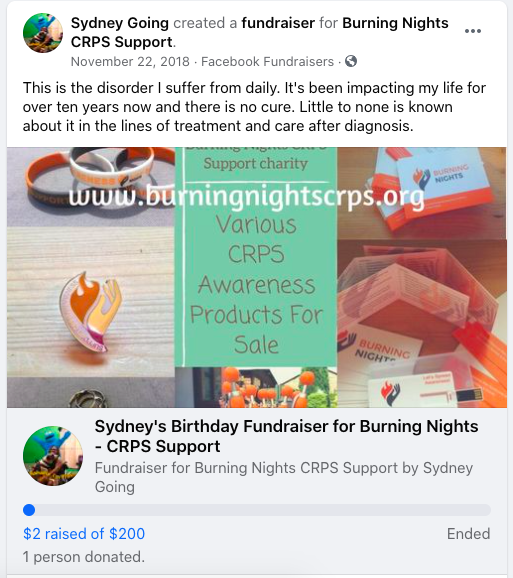
Task: Click the public globe privacy icon
Action: [x=351, y=61]
